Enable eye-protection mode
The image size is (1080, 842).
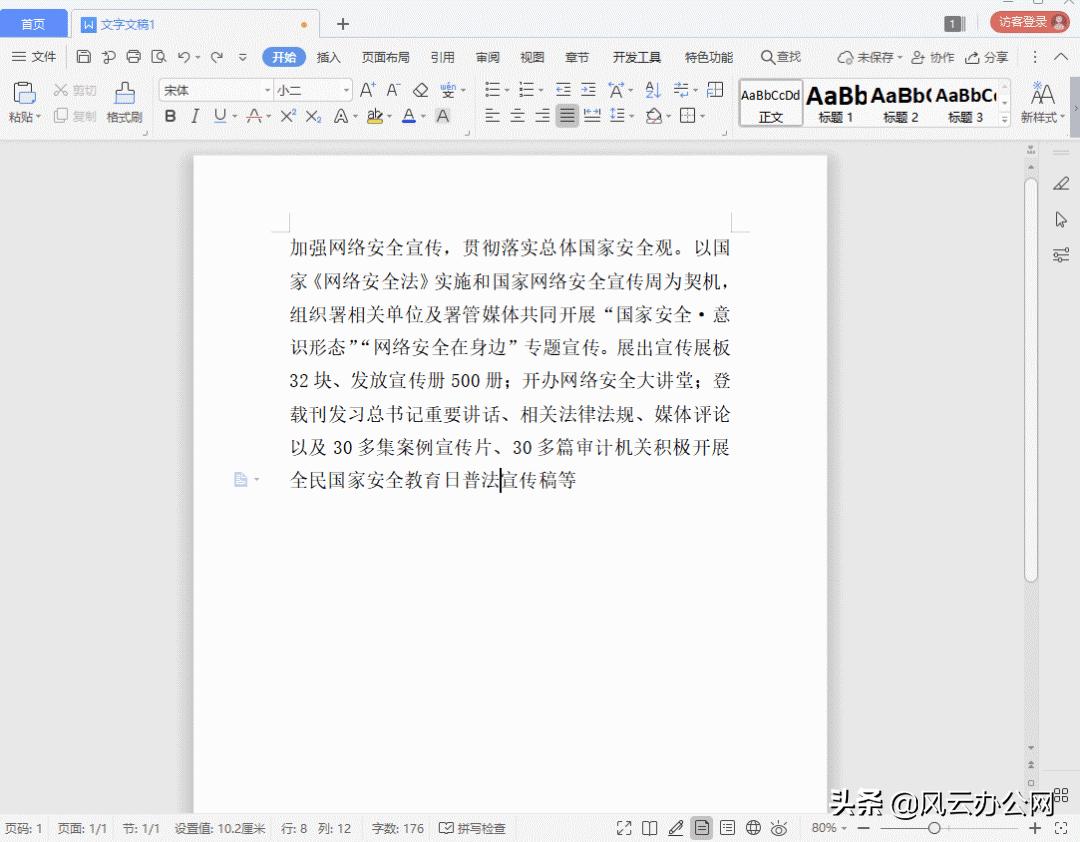(x=778, y=828)
